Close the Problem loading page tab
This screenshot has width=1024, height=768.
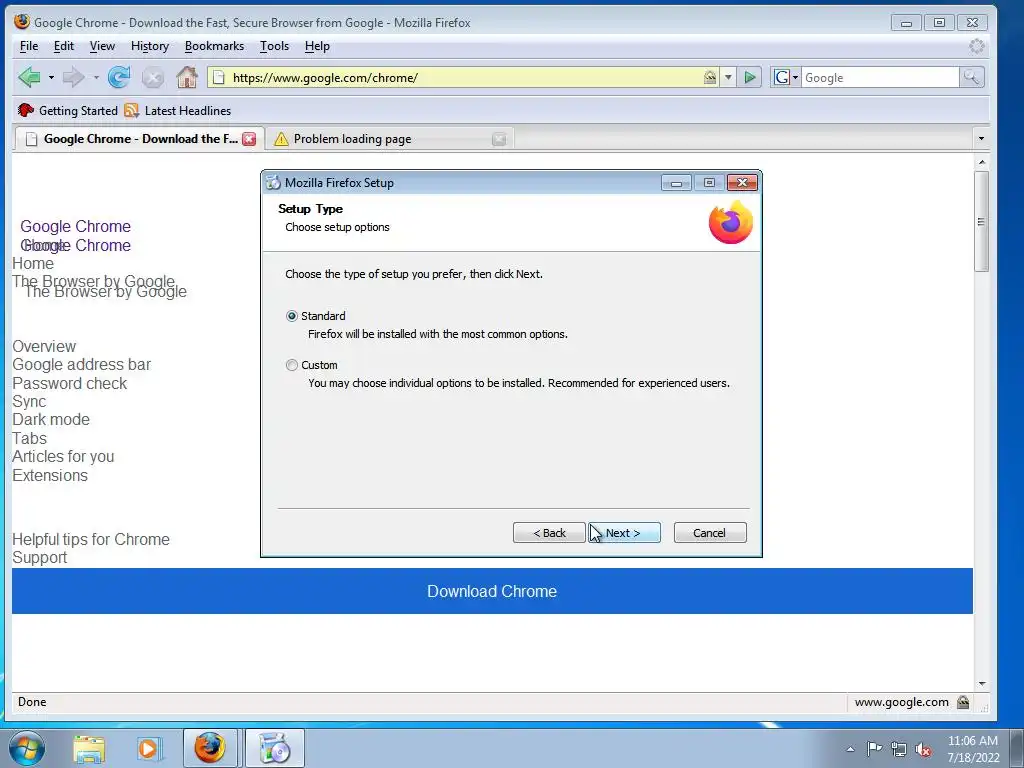(x=499, y=138)
